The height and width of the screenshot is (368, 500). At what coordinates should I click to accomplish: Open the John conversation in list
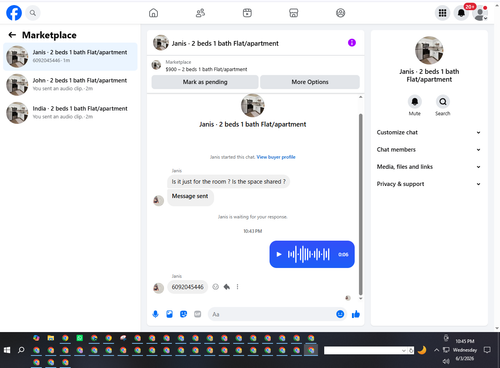(70, 85)
